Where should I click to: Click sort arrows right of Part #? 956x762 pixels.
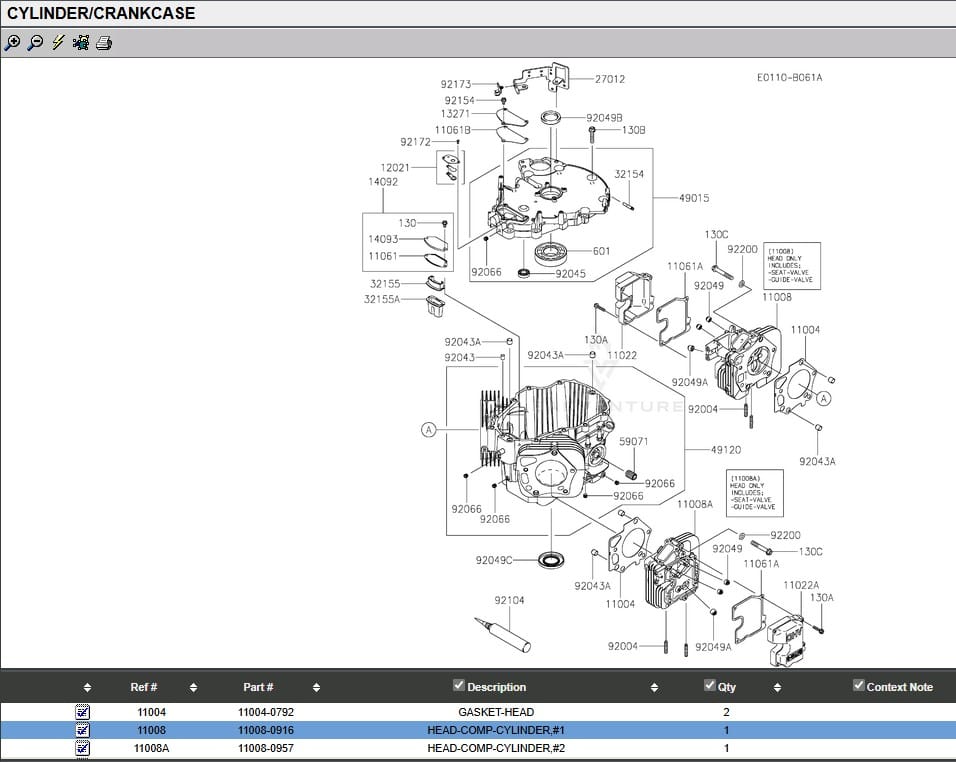point(316,688)
